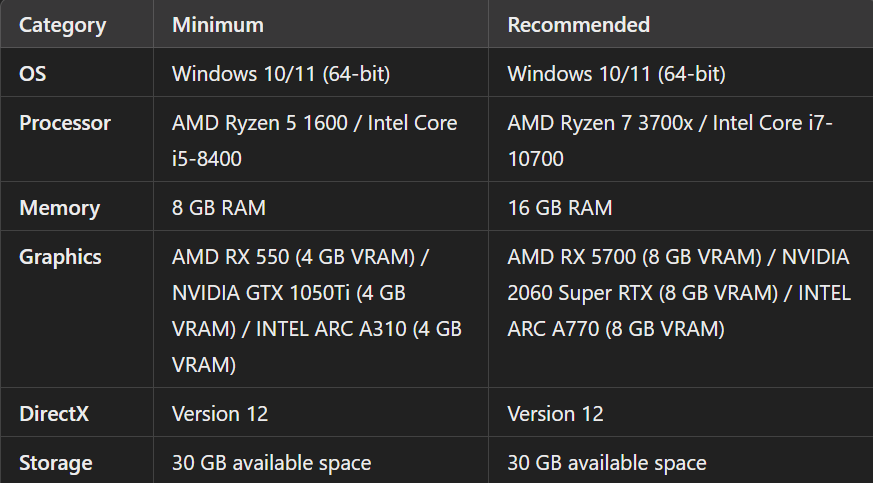The width and height of the screenshot is (873, 483).
Task: Click the 16 GB RAM cell
Action: [560, 208]
